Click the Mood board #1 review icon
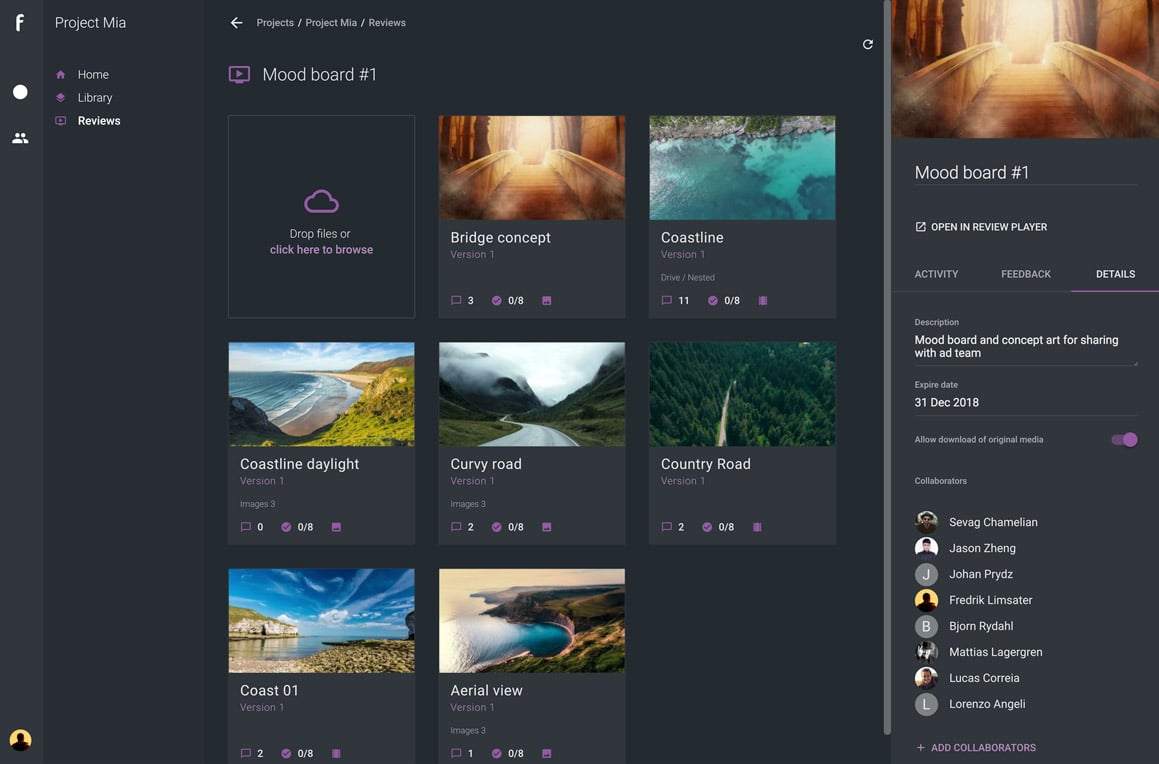This screenshot has width=1159, height=764. pyautogui.click(x=239, y=75)
